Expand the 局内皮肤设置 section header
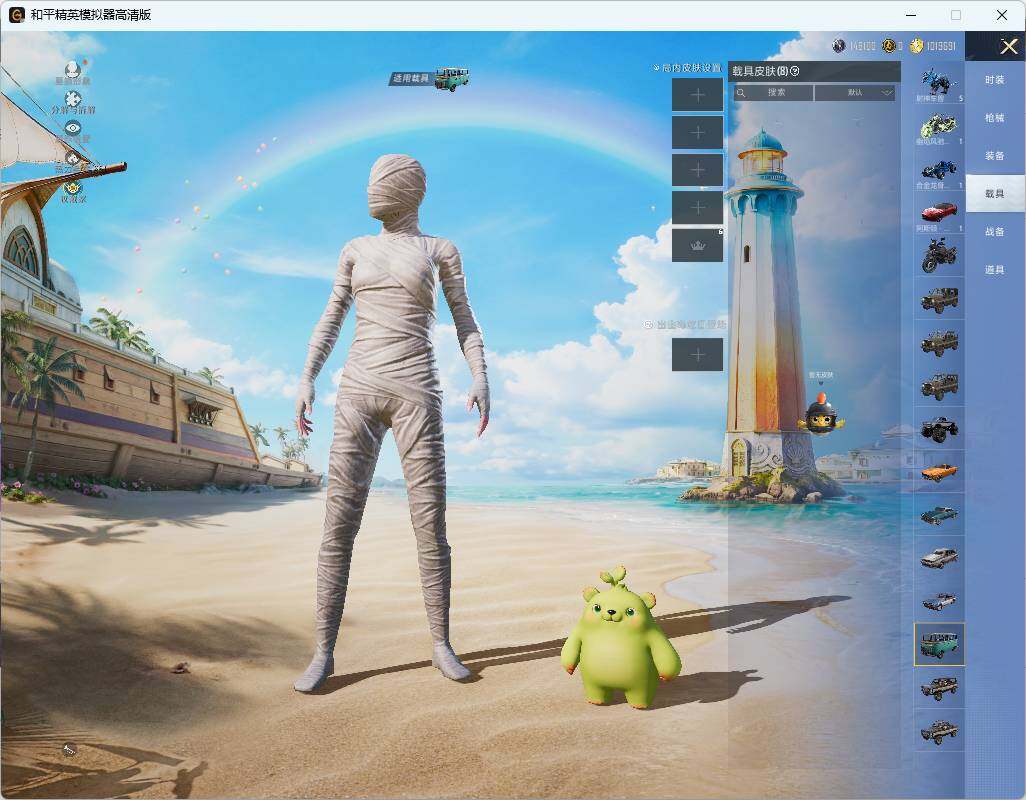1026x800 pixels. 687,67
